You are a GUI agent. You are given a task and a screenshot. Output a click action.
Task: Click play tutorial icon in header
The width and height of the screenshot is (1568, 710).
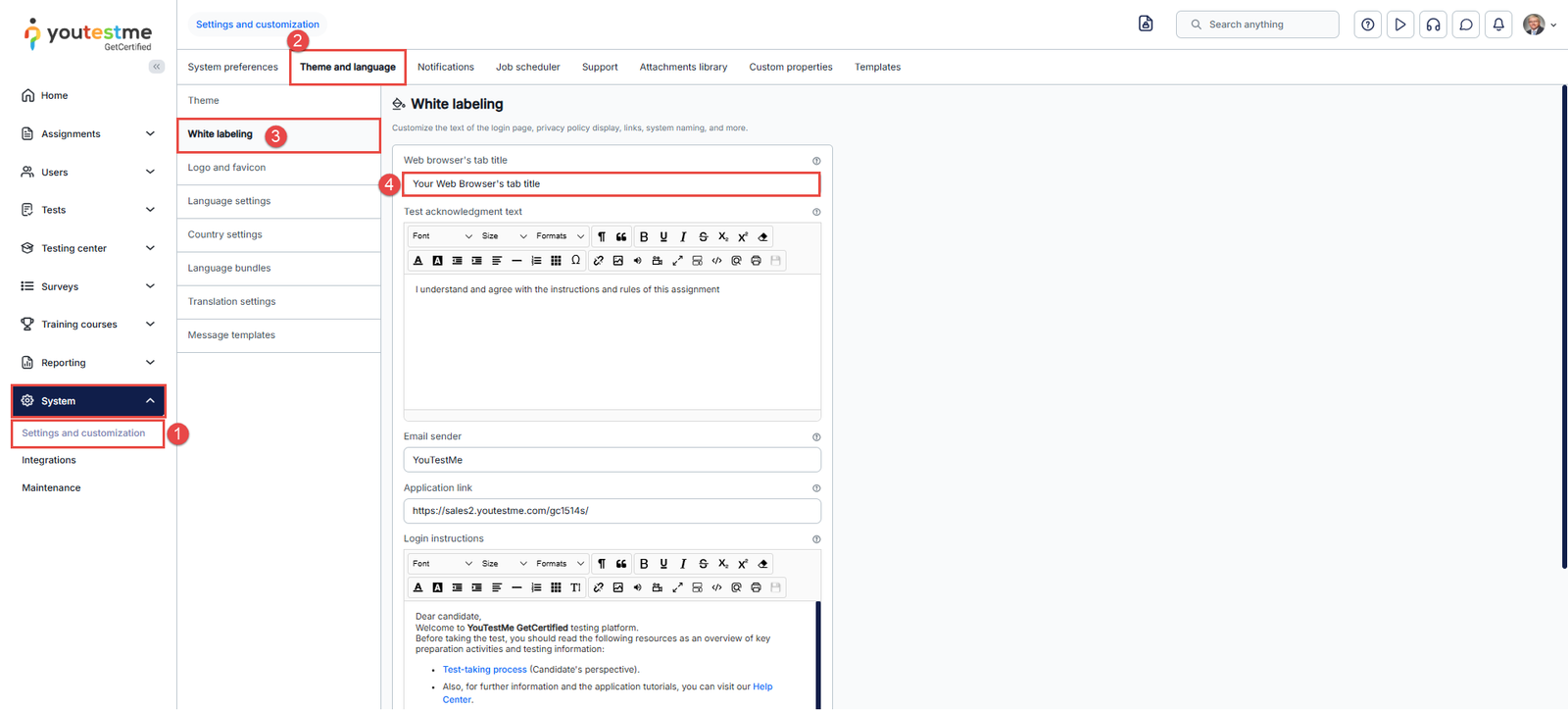pyautogui.click(x=1400, y=25)
